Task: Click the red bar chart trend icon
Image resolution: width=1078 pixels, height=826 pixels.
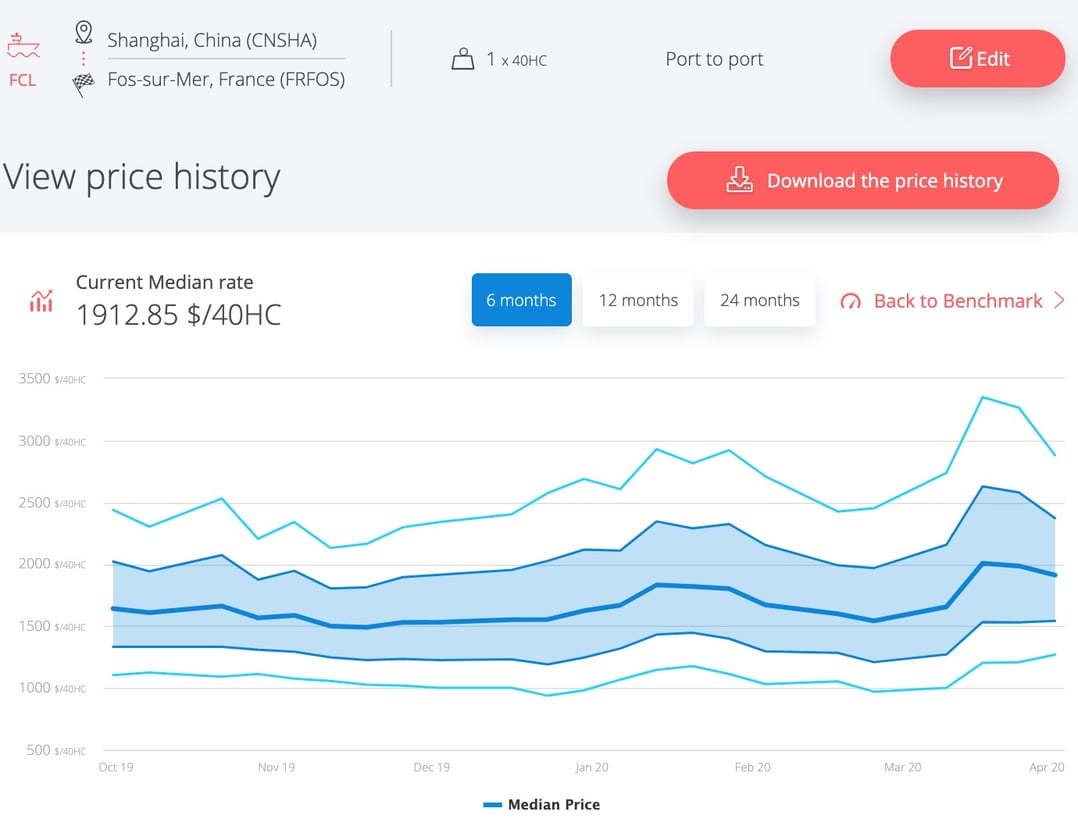Action: coord(41,301)
